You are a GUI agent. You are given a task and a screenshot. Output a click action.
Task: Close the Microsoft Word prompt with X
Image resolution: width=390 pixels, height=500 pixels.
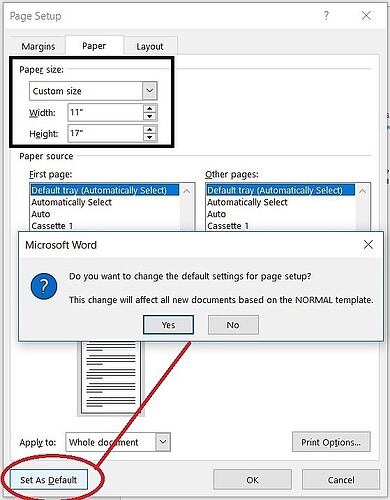[368, 245]
